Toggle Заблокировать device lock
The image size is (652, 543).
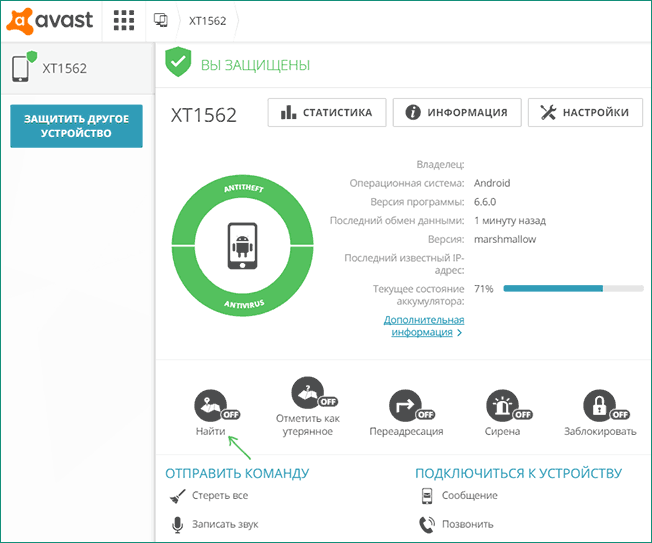click(601, 405)
